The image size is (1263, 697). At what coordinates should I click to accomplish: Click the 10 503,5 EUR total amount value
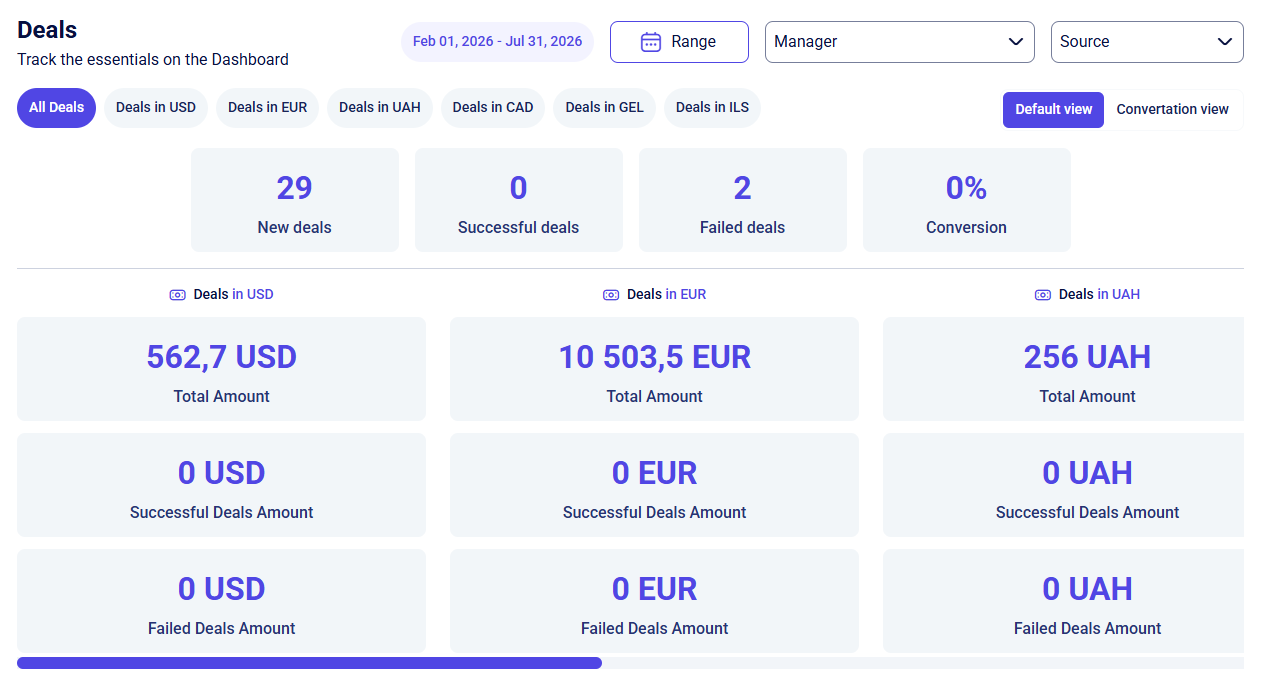click(x=655, y=357)
